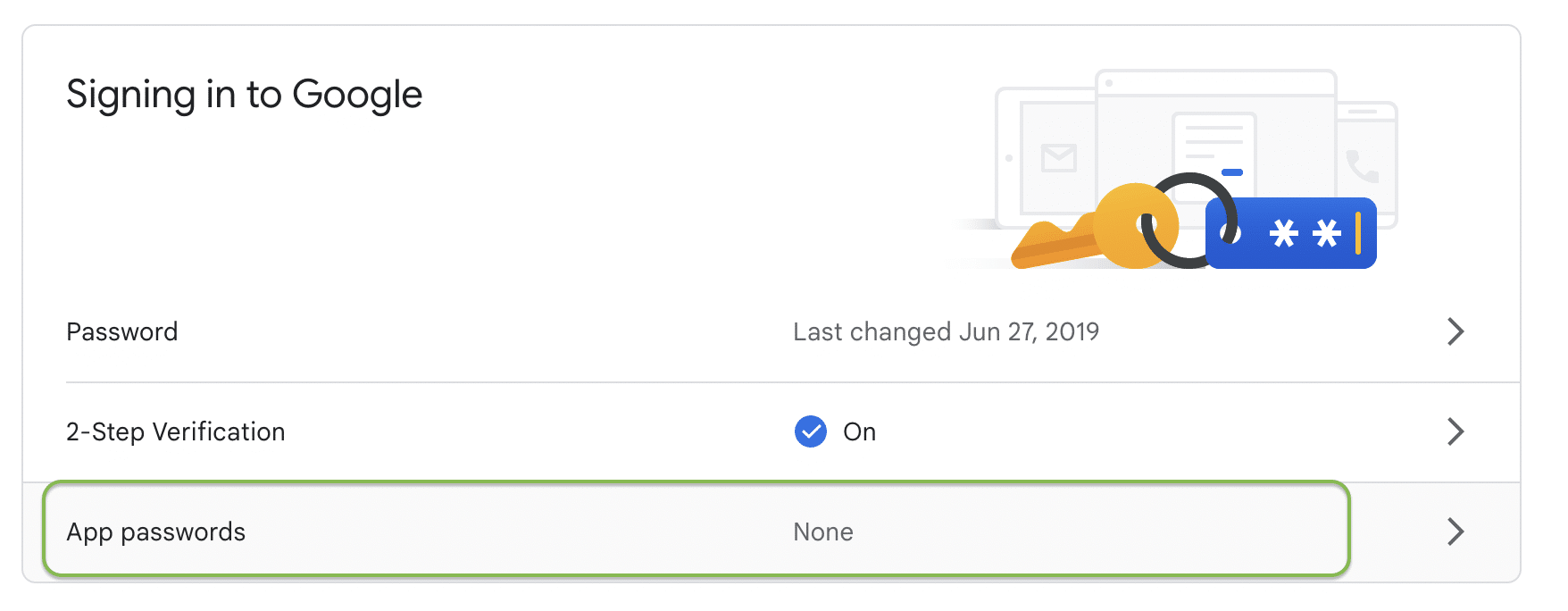Screen dimensions: 1568x611
Task: Click the envelope icon in the illustration
Action: point(1059,158)
